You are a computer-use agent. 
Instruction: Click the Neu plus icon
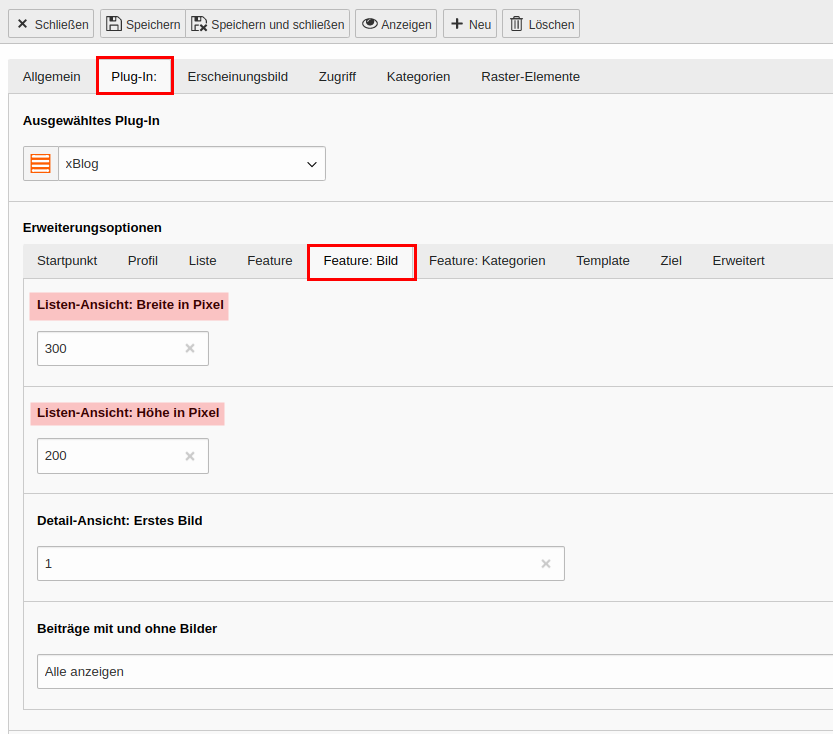457,24
